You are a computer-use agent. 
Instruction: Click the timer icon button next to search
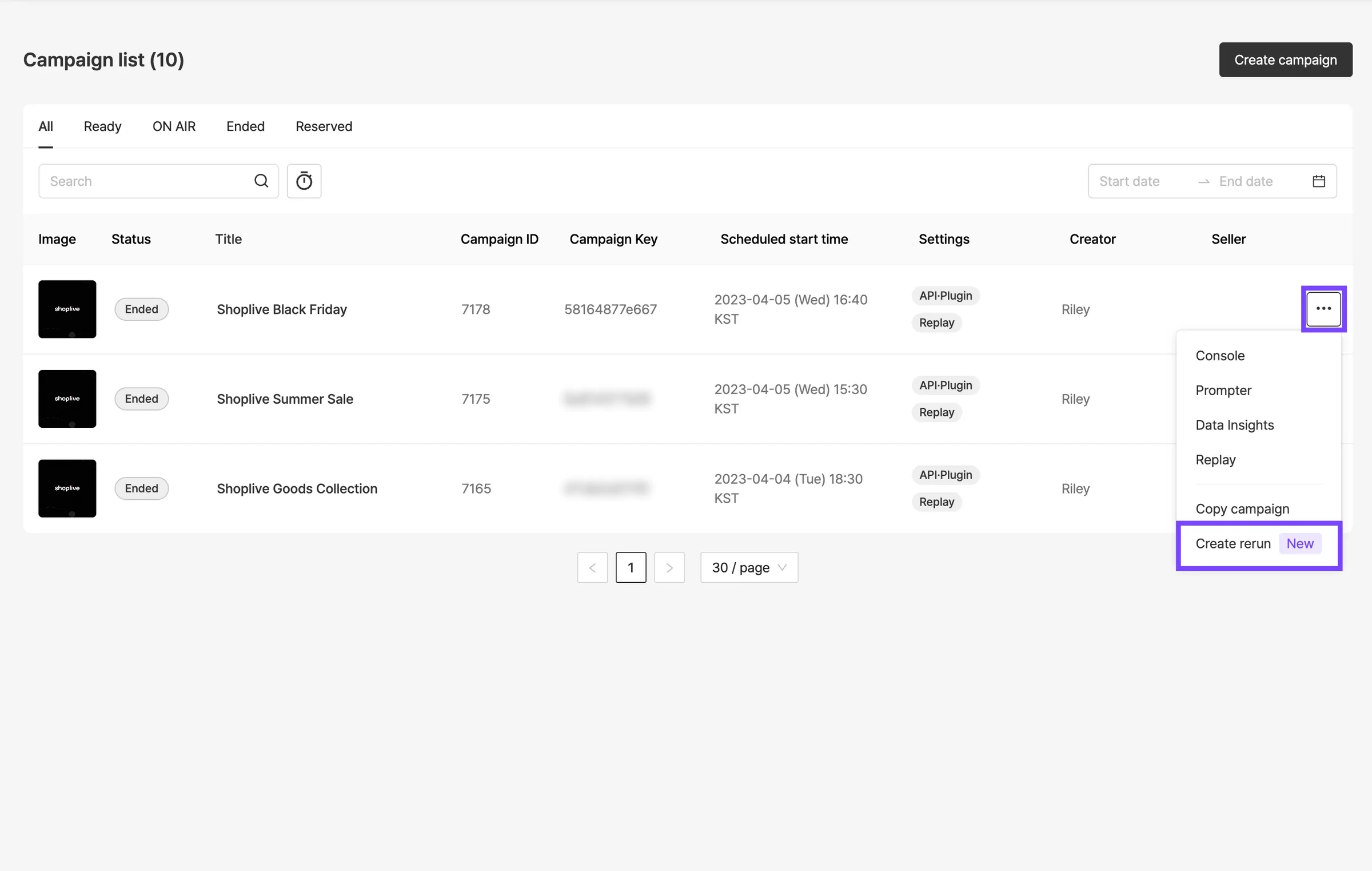(304, 181)
